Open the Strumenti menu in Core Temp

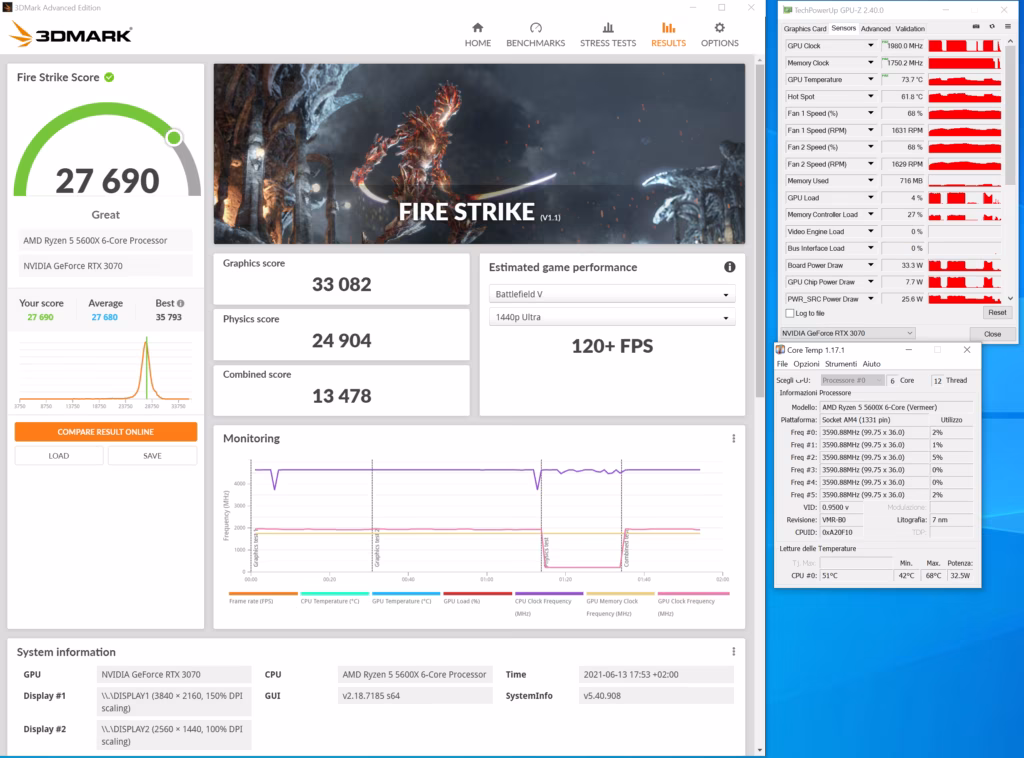[840, 364]
